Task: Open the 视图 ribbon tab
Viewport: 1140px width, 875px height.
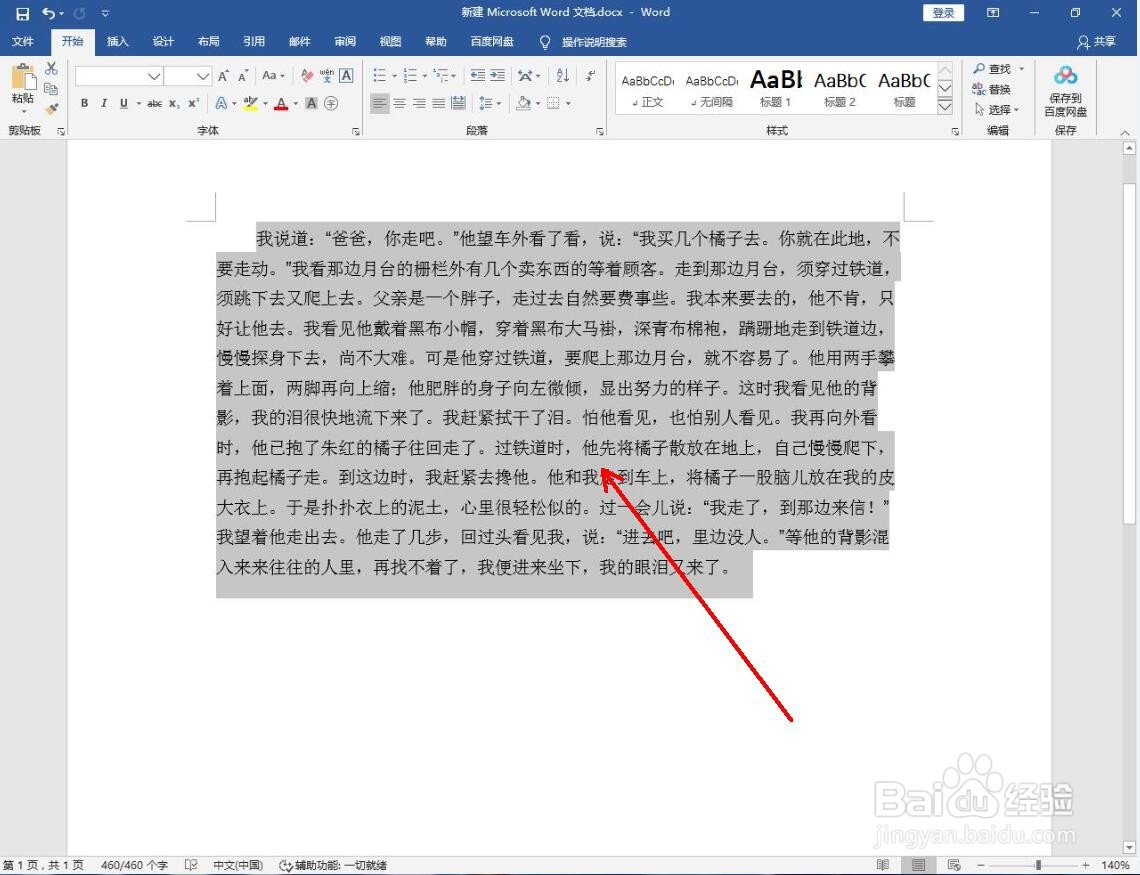Action: pyautogui.click(x=390, y=42)
